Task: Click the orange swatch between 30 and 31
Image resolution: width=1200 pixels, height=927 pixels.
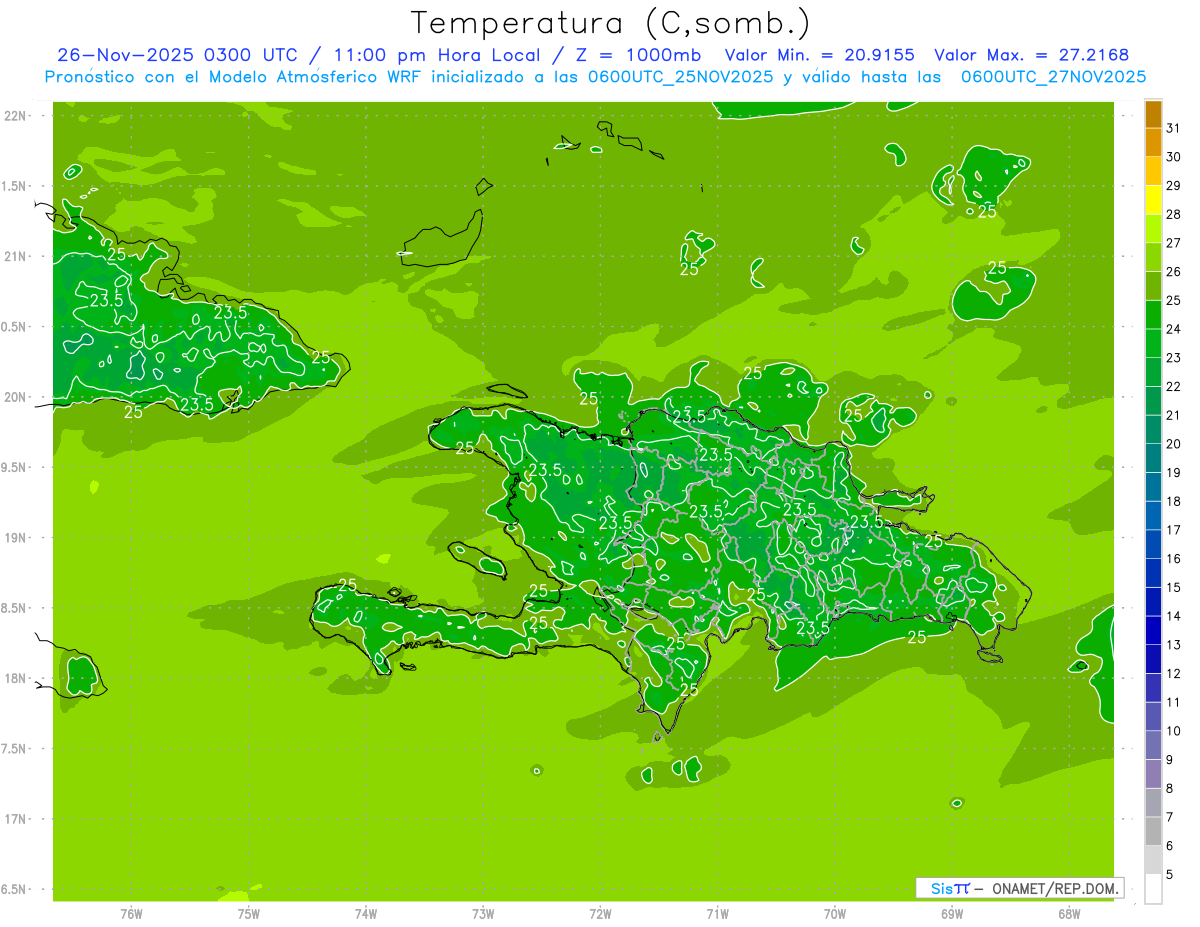Action: point(1153,143)
